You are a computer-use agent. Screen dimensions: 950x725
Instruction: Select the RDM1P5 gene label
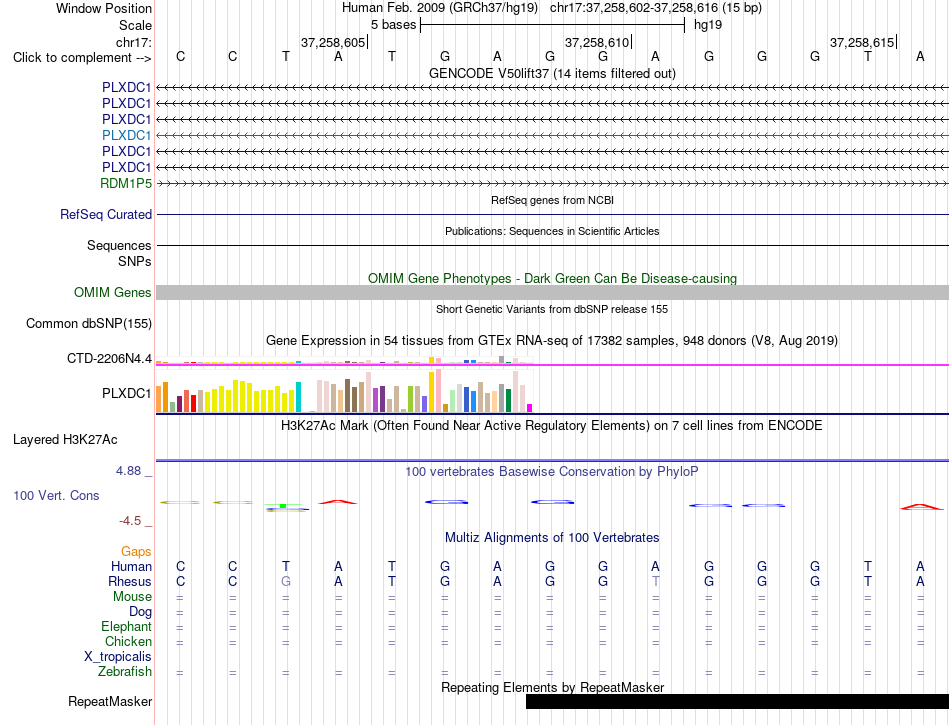[126, 183]
